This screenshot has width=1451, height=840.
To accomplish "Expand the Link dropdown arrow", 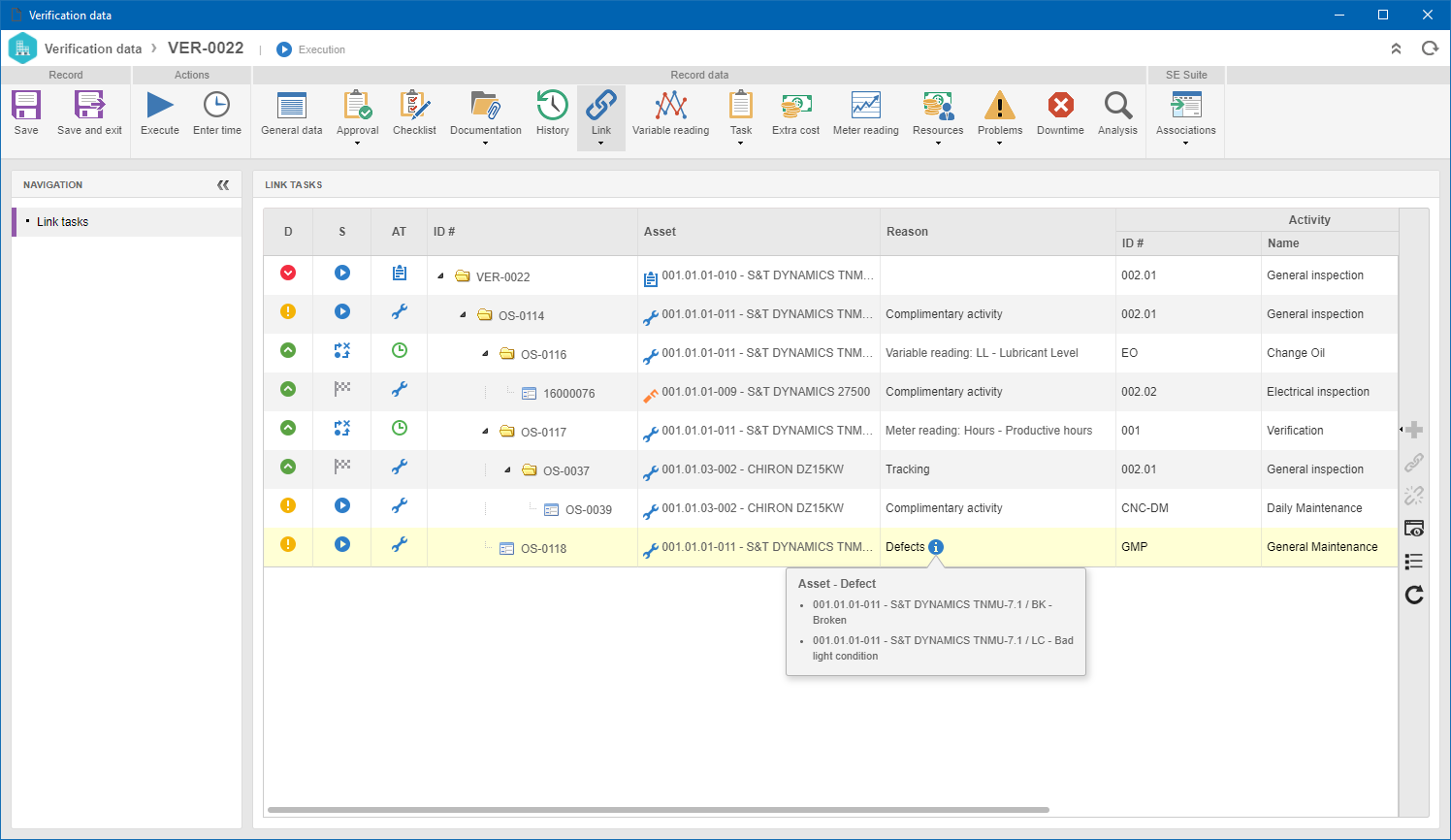I will [601, 144].
